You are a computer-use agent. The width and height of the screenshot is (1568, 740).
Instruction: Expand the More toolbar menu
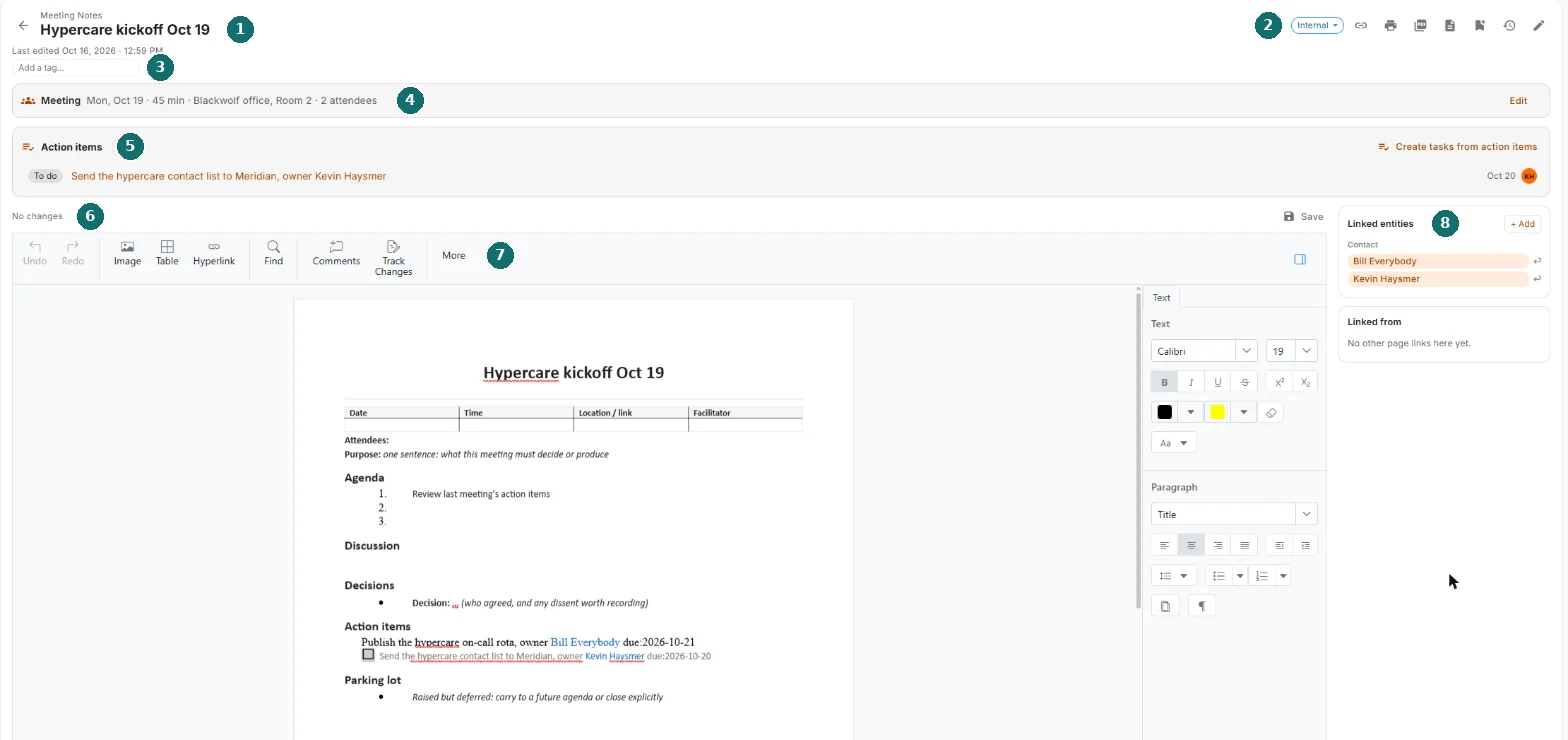454,256
